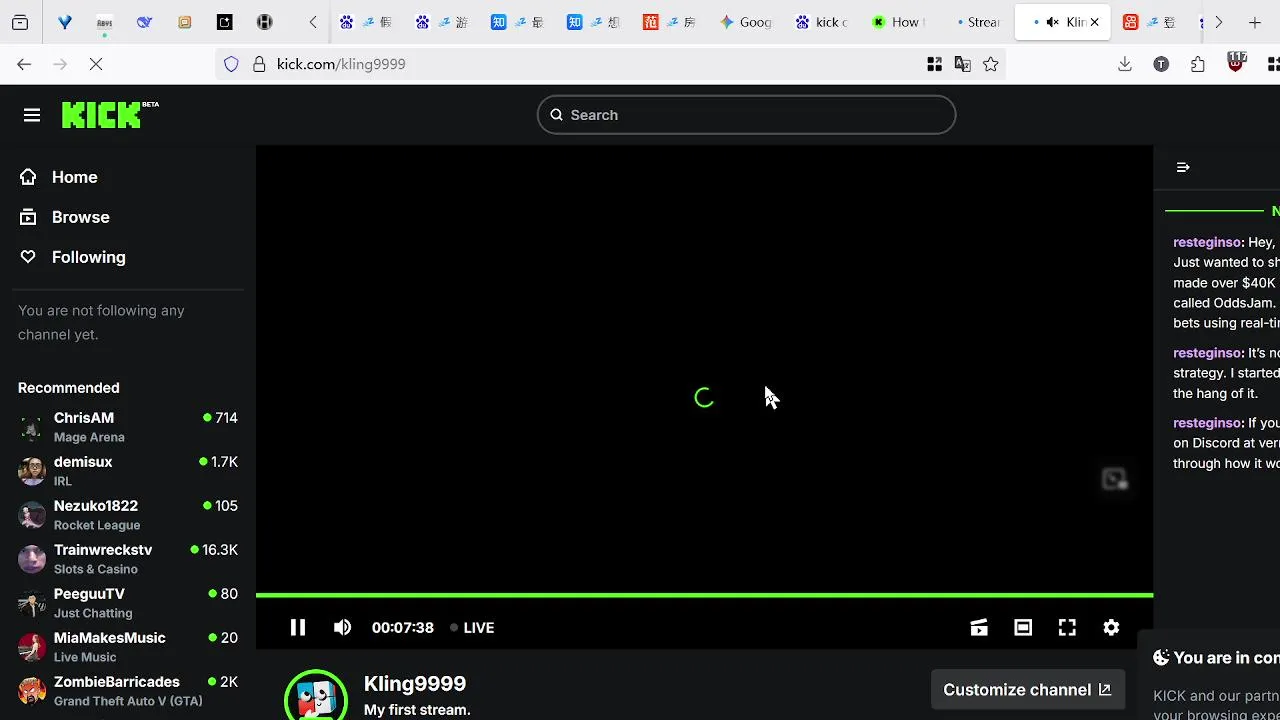1280x720 pixels.
Task: Switch to the 'kick c' tab
Action: click(822, 22)
